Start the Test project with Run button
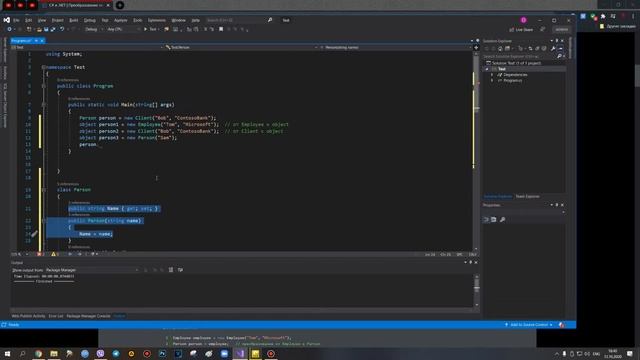Viewport: 640px width, 360px height. point(151,29)
